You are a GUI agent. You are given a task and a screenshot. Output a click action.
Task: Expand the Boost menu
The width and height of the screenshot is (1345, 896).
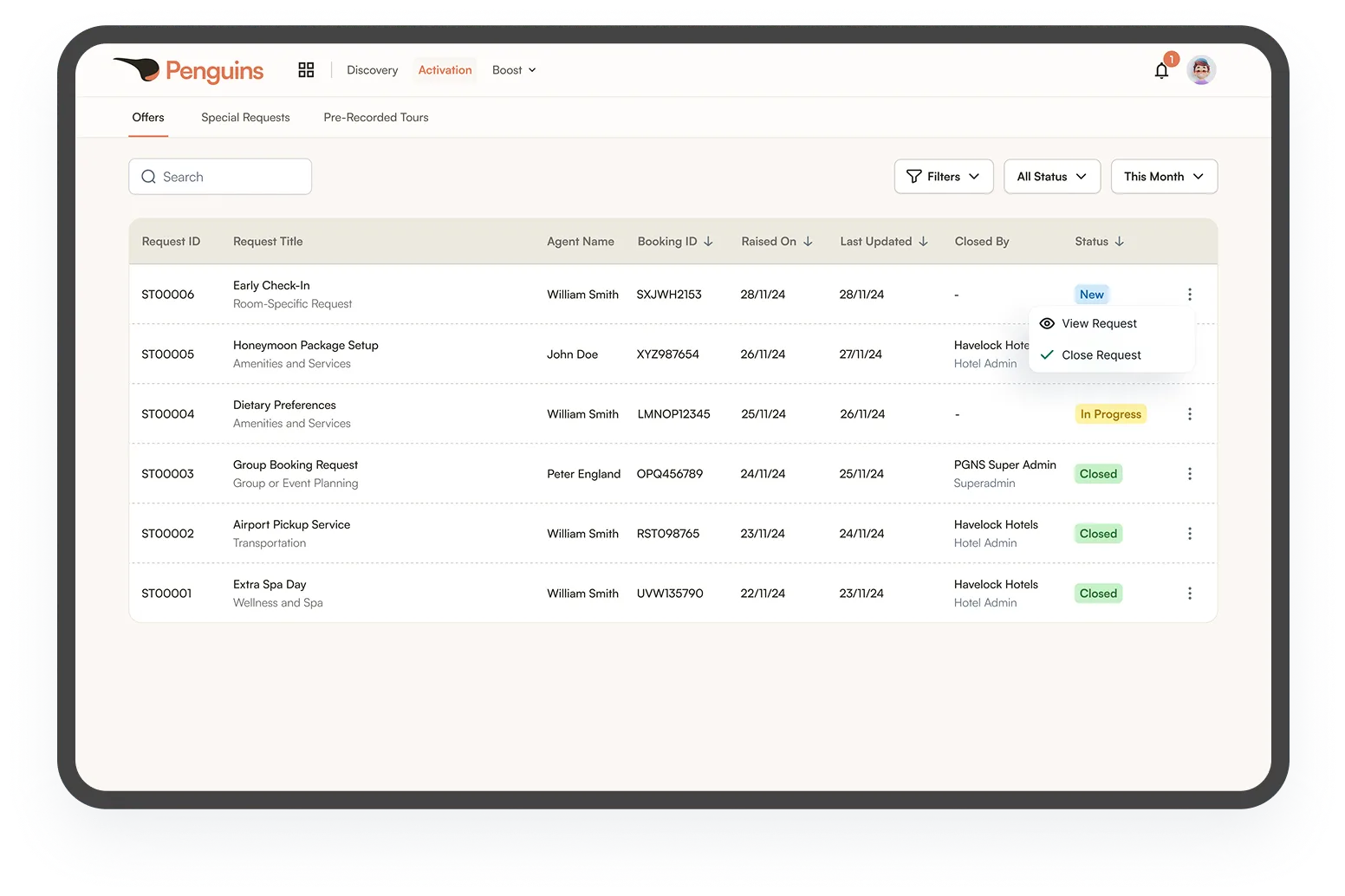pos(514,70)
